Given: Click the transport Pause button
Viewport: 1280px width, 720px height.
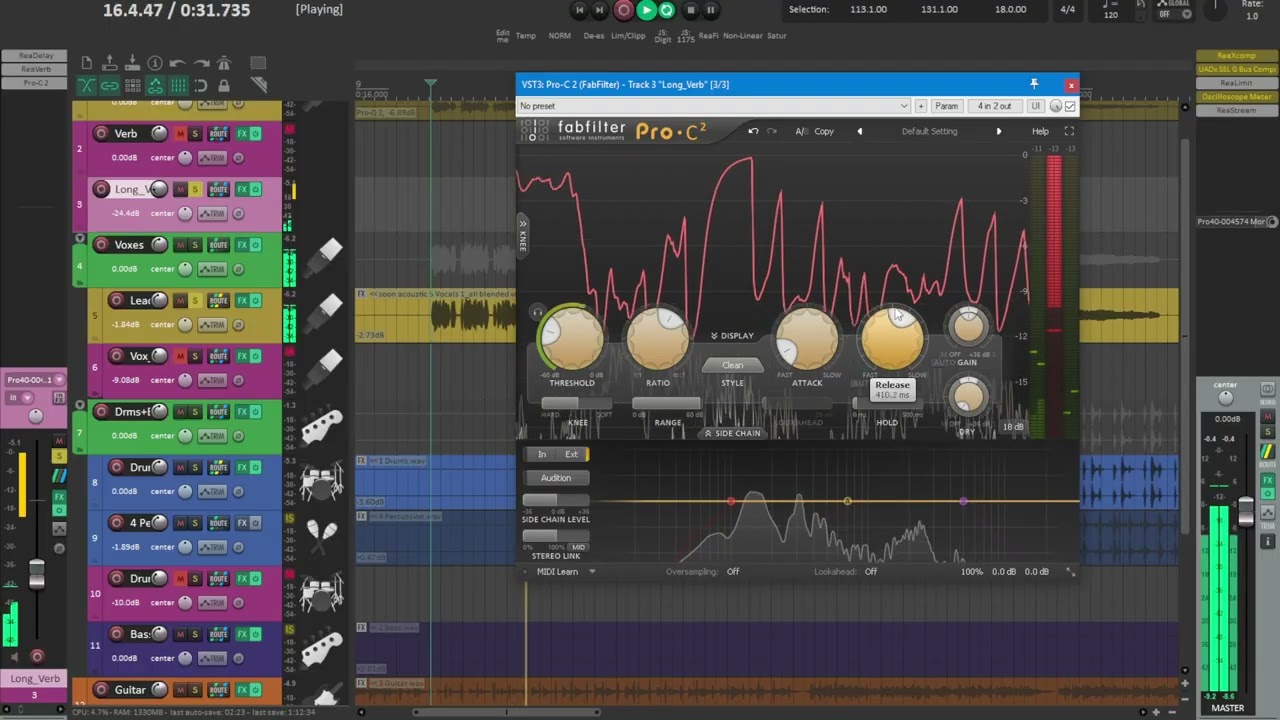Looking at the screenshot, I should (x=711, y=10).
